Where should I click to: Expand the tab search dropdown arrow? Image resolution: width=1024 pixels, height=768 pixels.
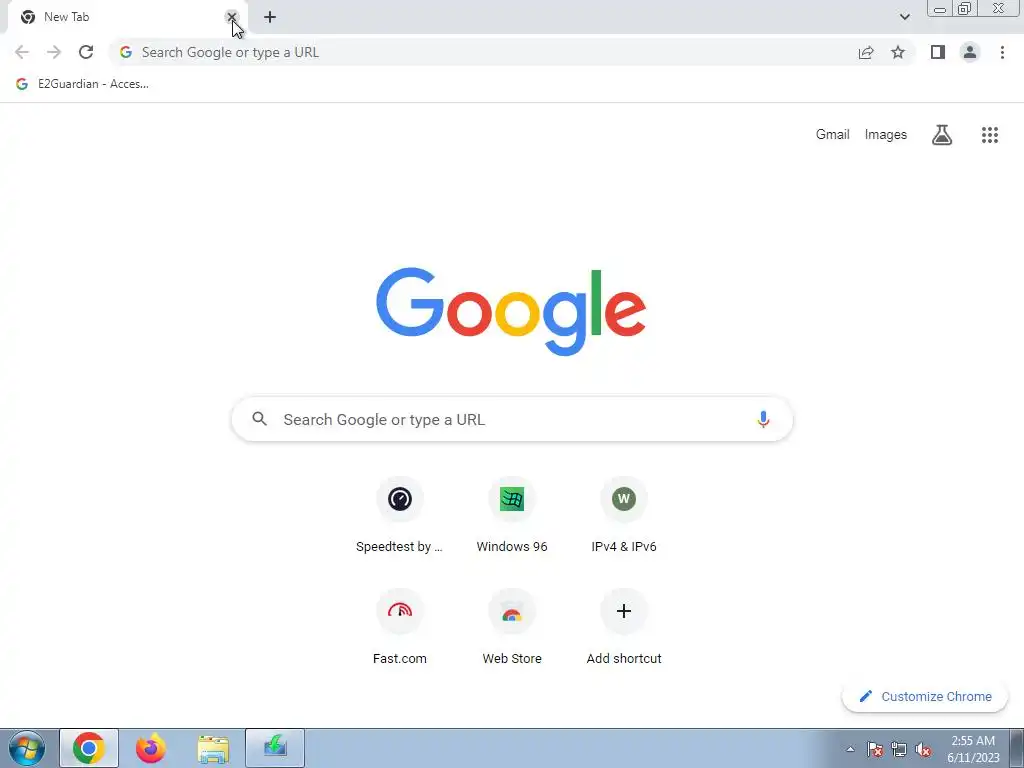[x=904, y=17]
